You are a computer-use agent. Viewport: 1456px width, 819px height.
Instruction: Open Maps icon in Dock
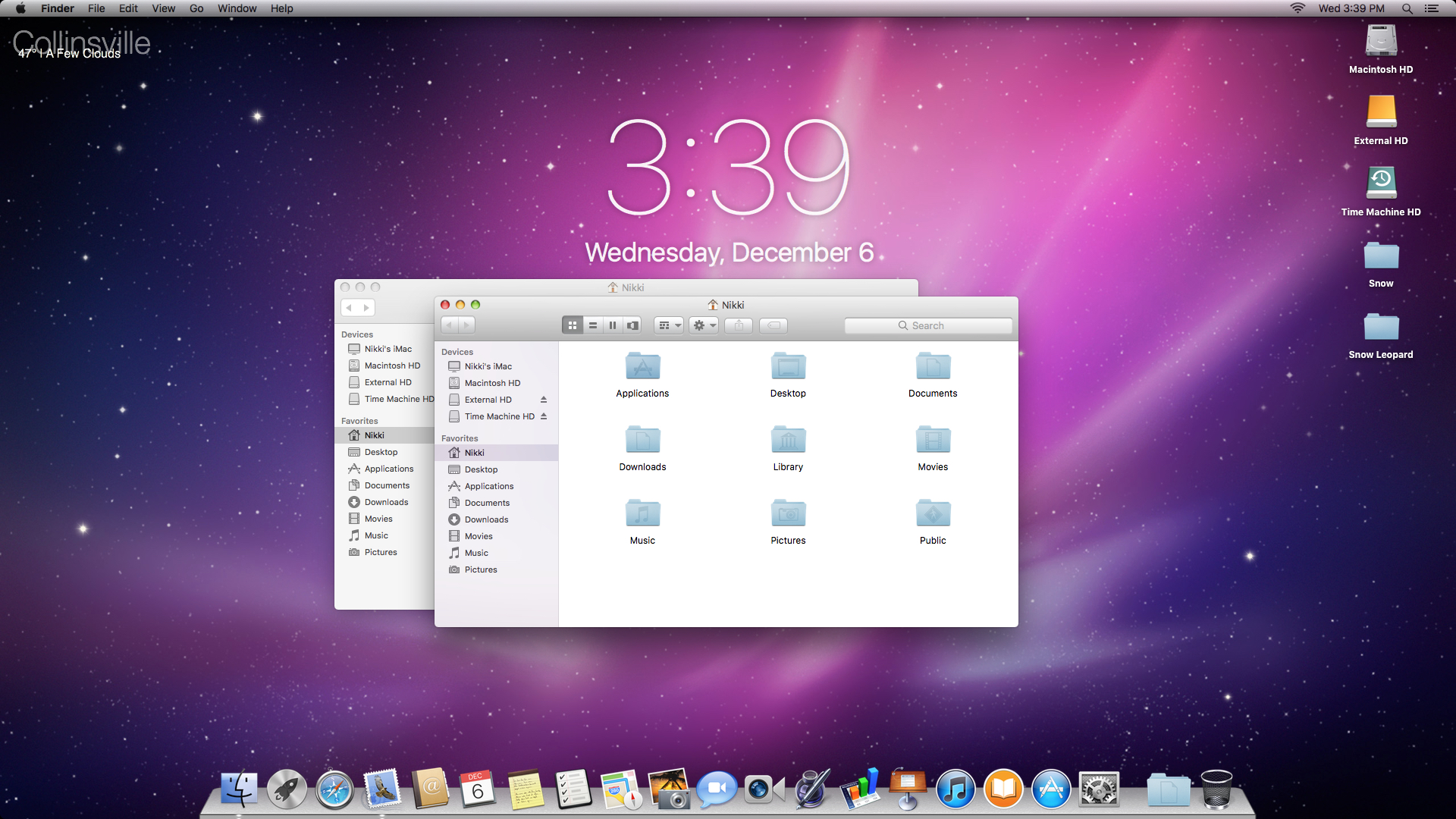621,789
